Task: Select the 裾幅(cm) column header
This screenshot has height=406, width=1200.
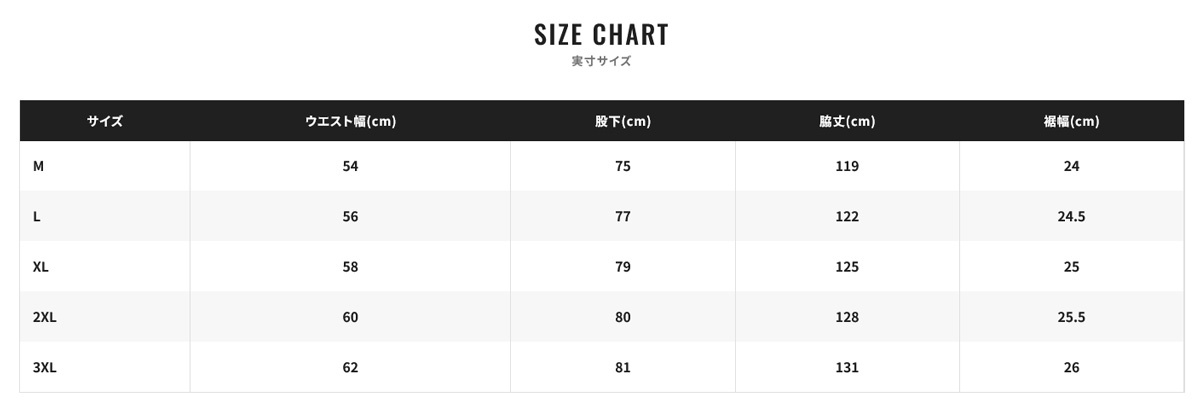Action: [x=1071, y=121]
